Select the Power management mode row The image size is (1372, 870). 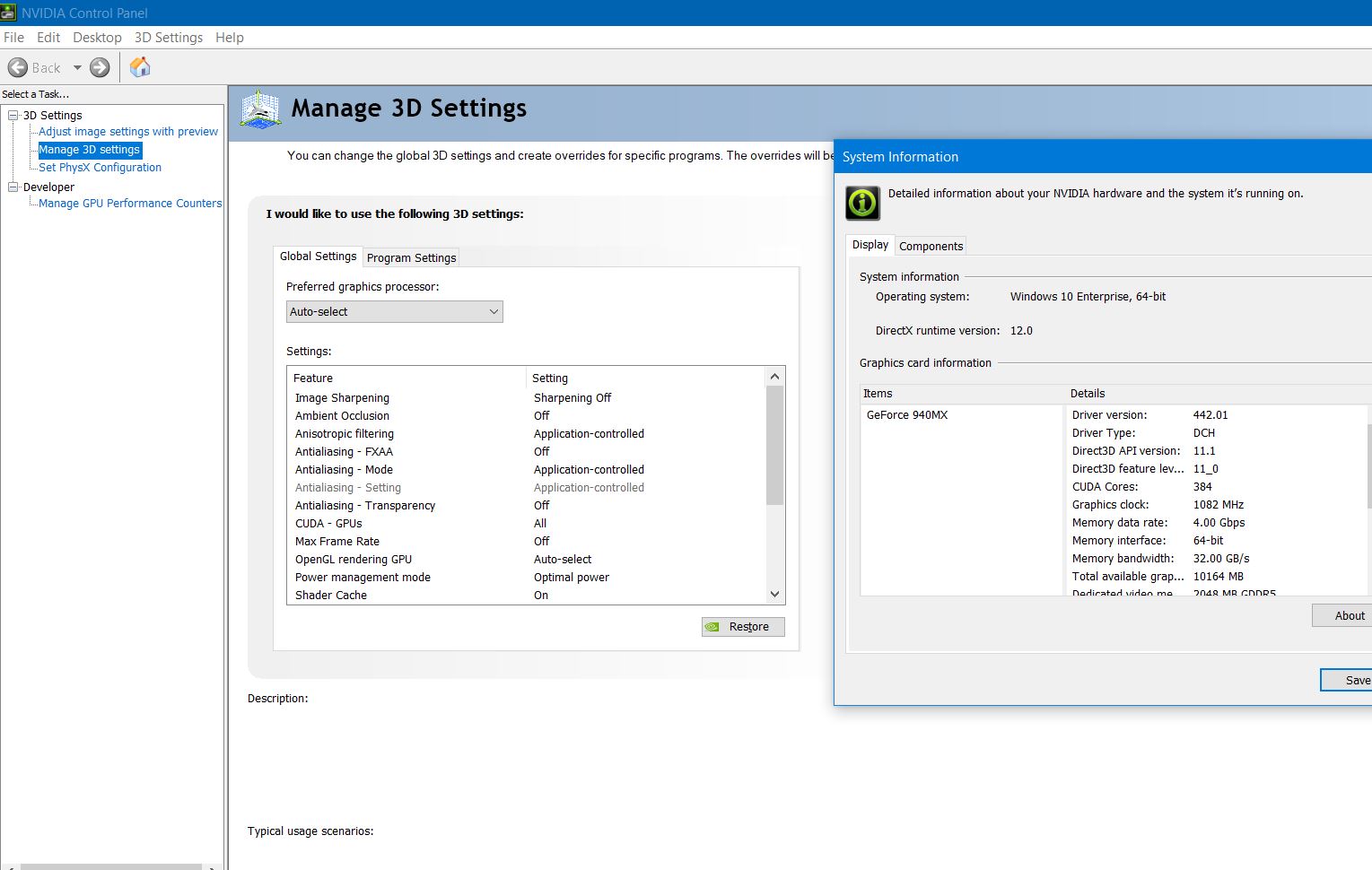(527, 578)
